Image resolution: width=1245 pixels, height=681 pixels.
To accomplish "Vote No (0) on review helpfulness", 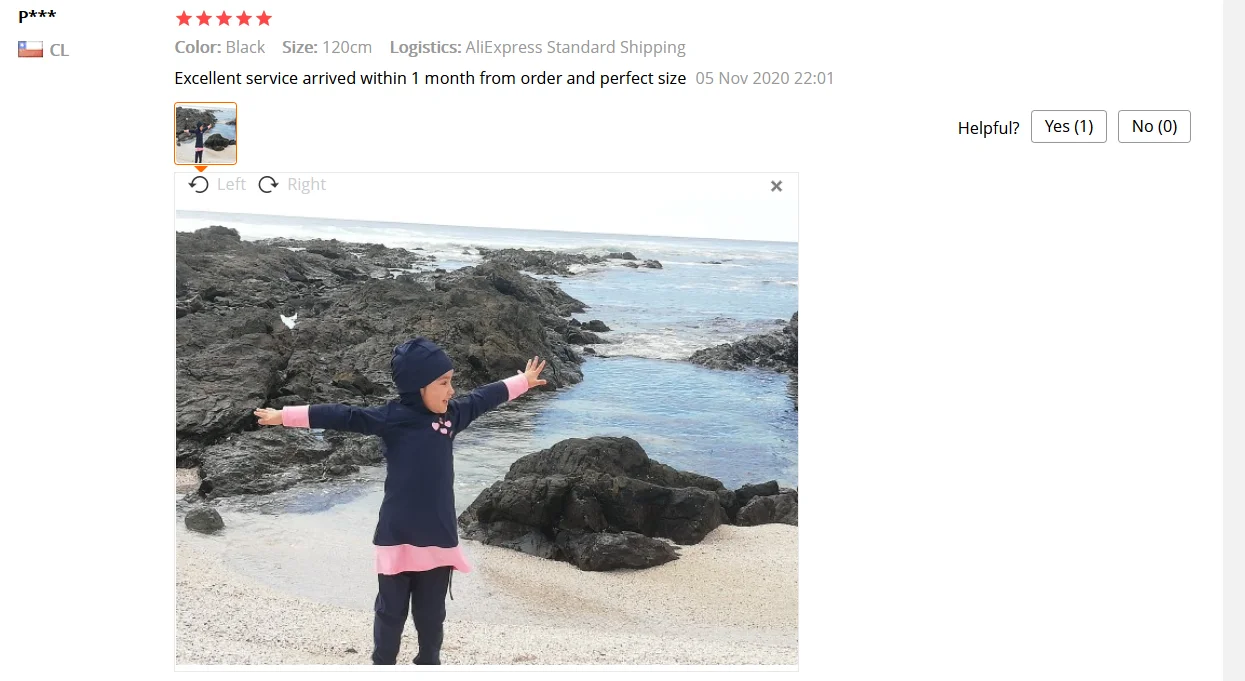I will pyautogui.click(x=1154, y=126).
